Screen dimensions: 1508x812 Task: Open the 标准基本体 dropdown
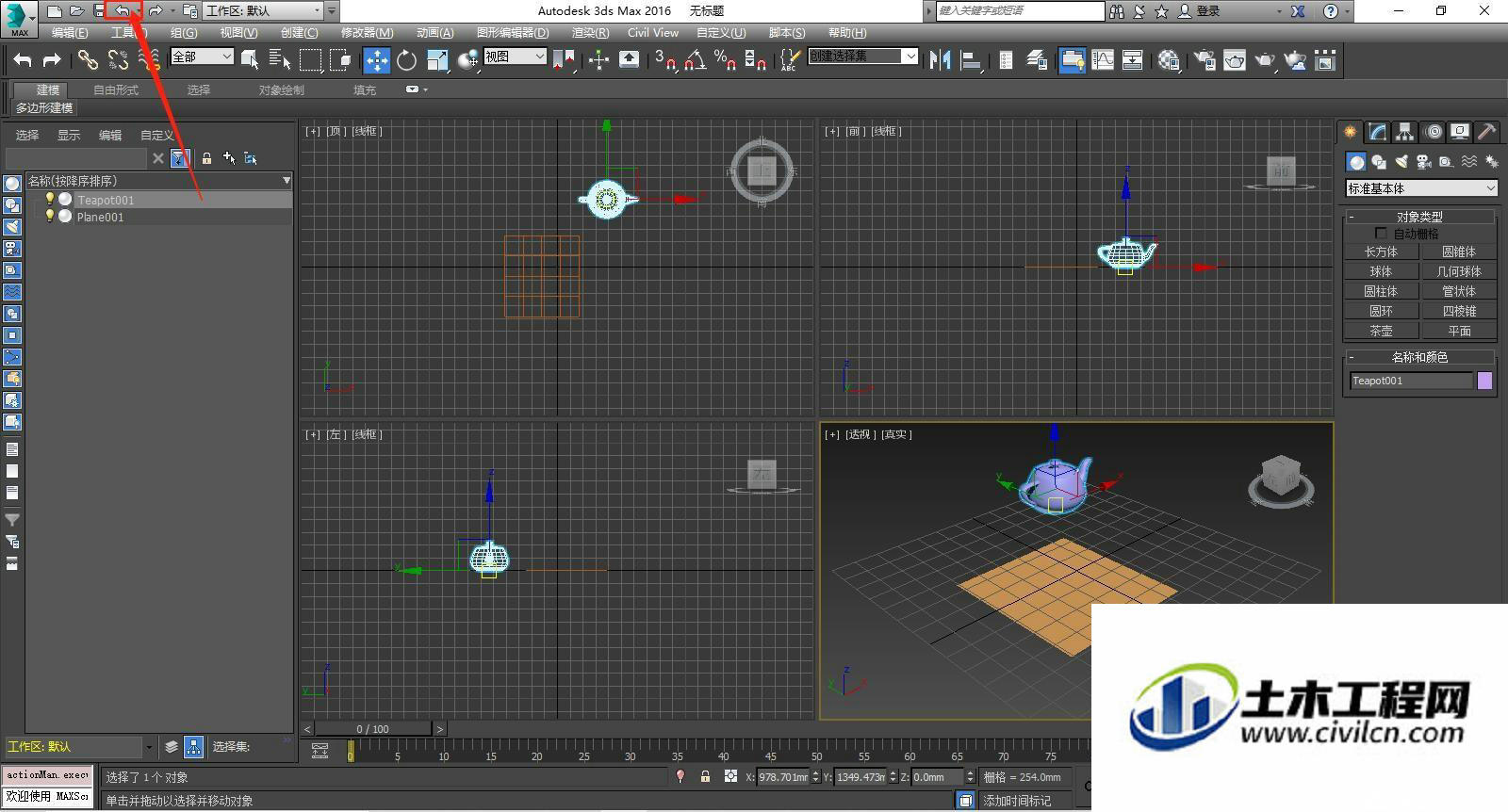click(1421, 188)
